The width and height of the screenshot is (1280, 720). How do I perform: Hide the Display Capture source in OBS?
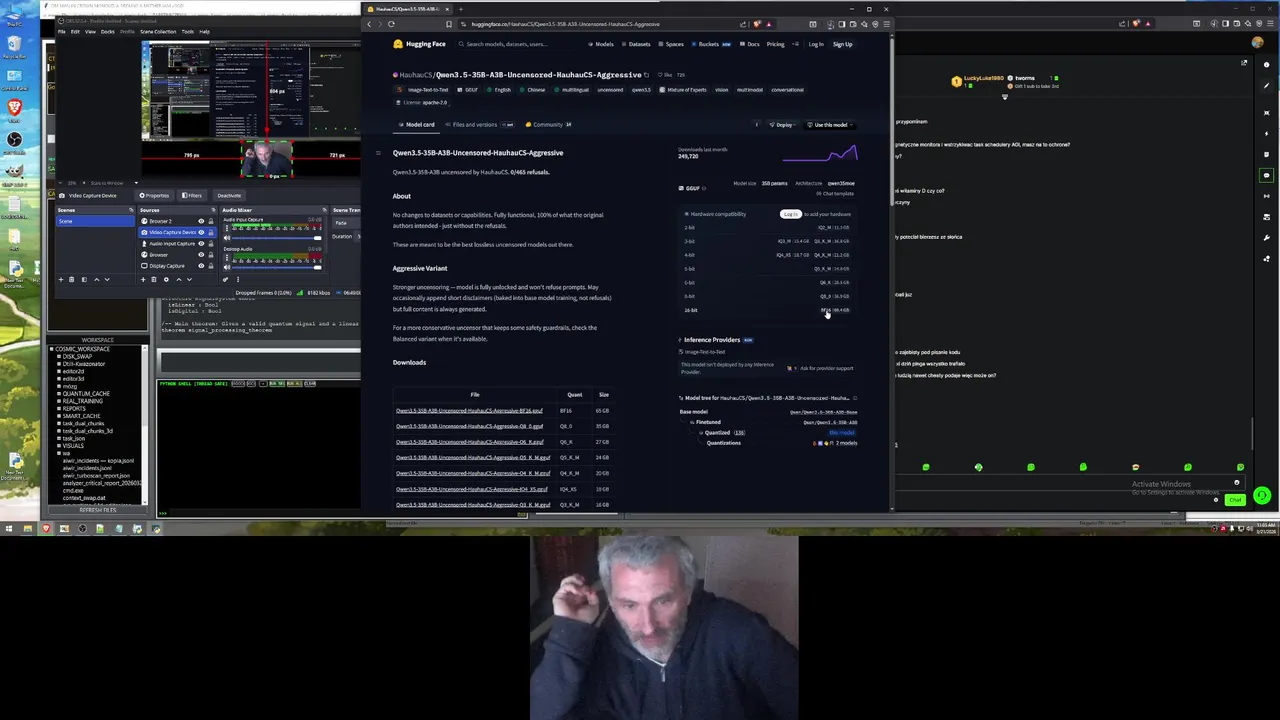[201, 266]
